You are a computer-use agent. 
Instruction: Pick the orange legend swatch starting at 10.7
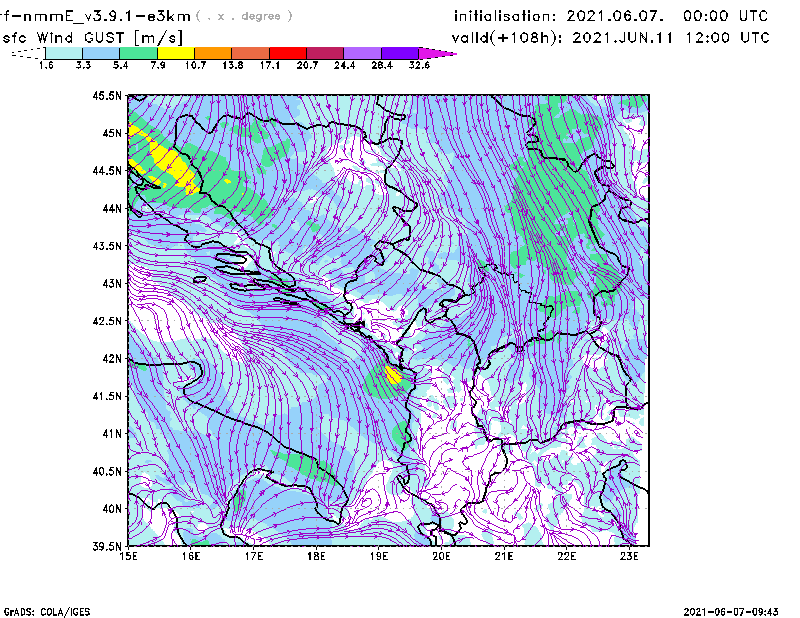point(213,53)
